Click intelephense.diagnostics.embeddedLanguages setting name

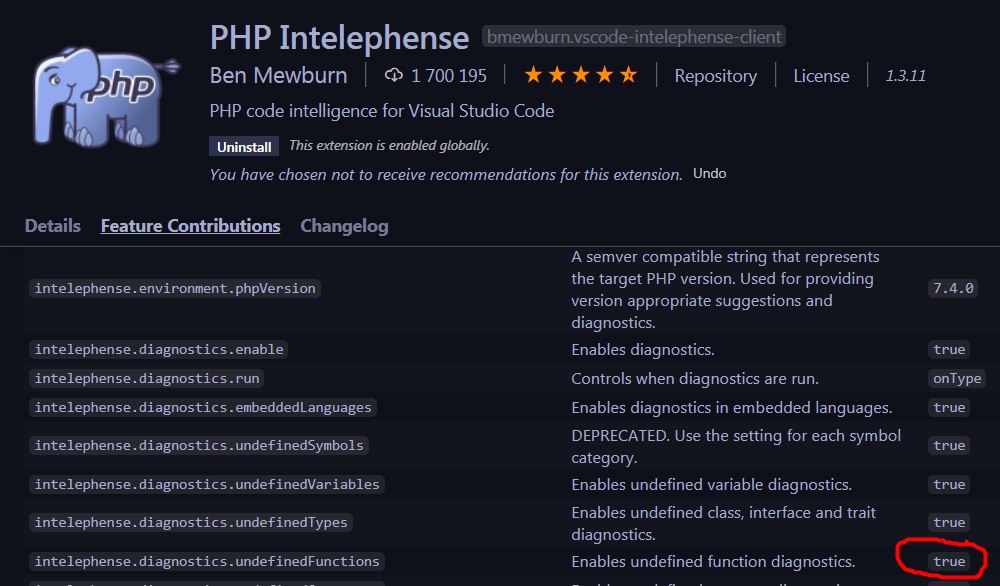click(203, 407)
